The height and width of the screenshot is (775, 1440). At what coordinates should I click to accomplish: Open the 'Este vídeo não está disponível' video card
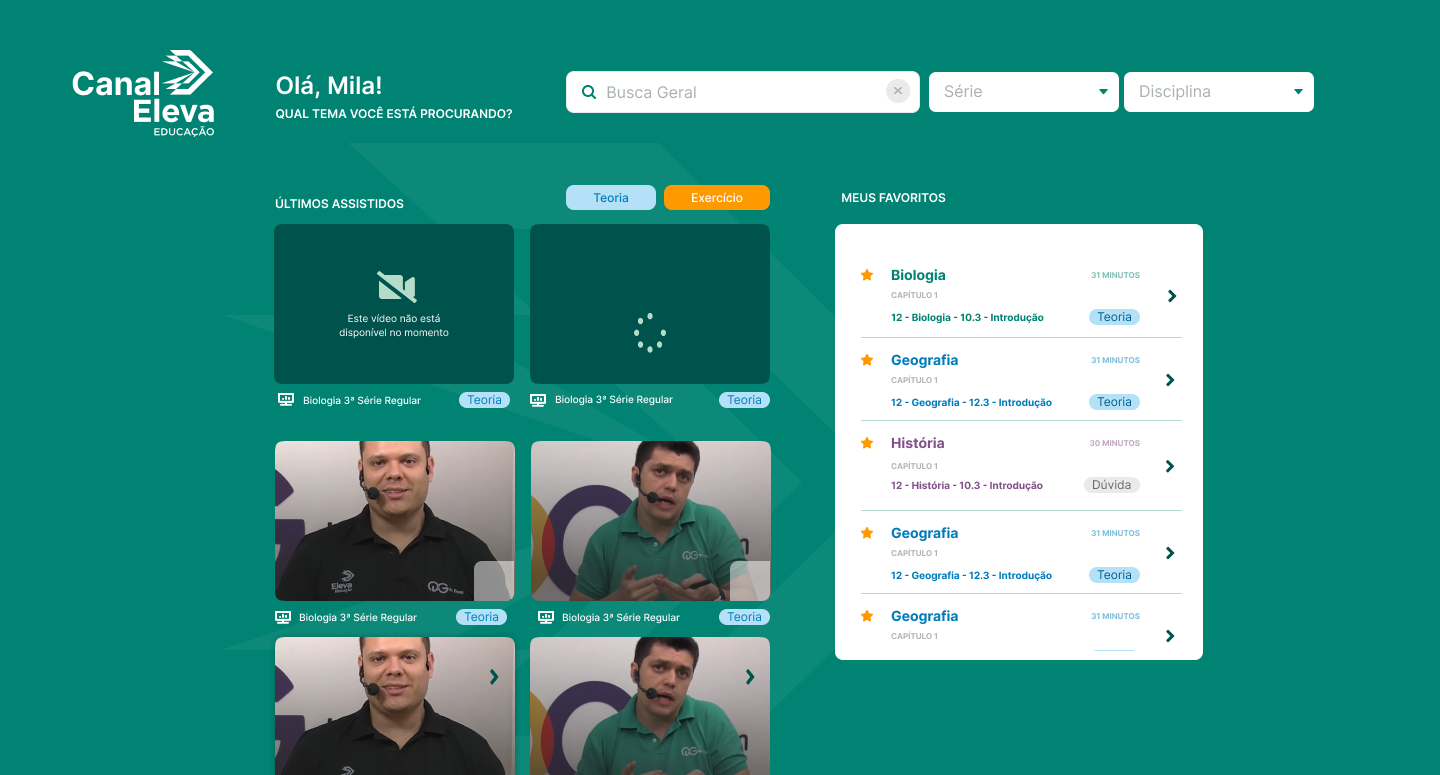pos(394,304)
